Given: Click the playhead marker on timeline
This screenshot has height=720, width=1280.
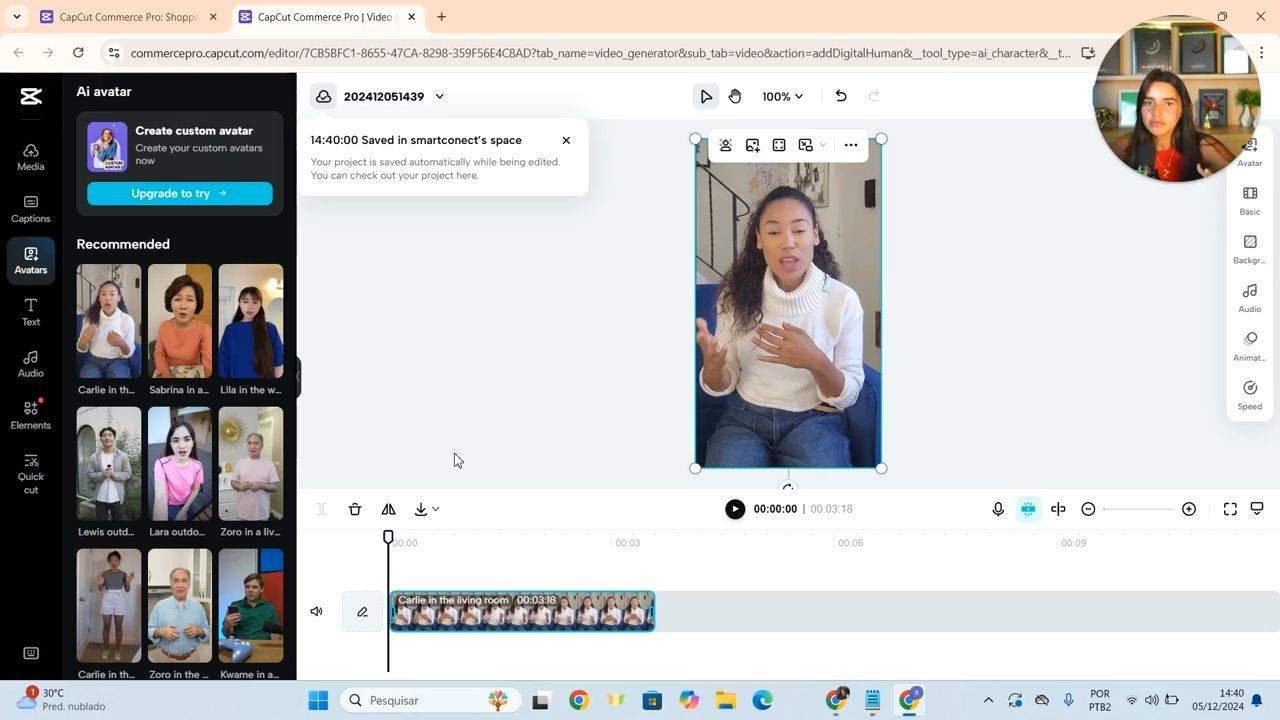Looking at the screenshot, I should pyautogui.click(x=388, y=537).
